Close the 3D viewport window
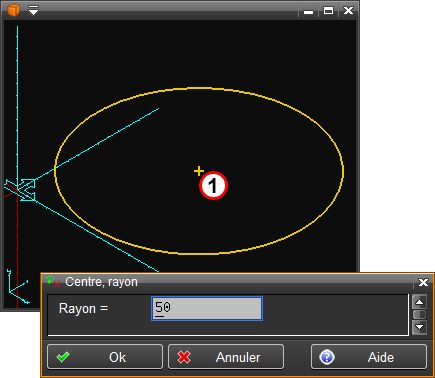 click(348, 11)
